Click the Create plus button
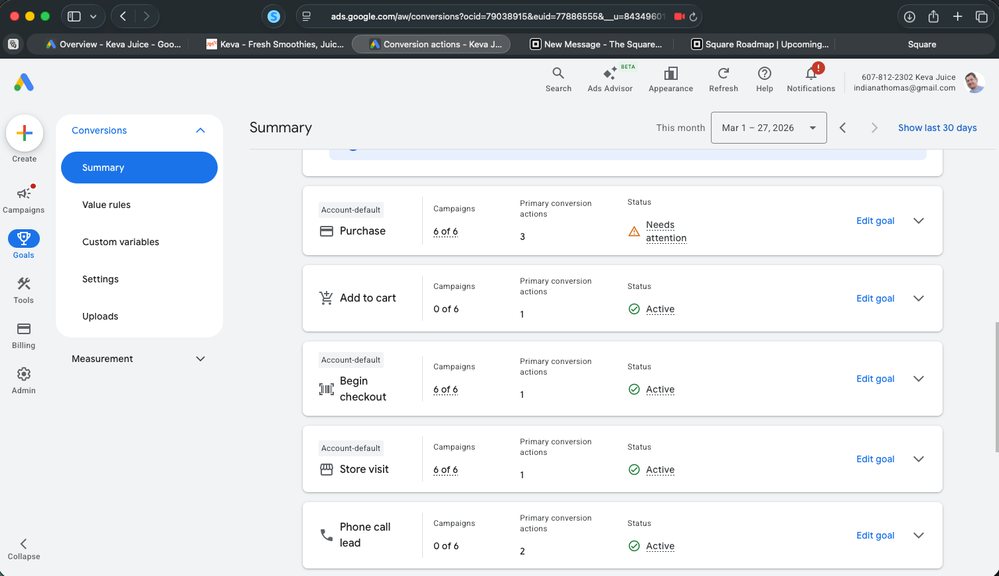The height and width of the screenshot is (576, 999). pos(24,133)
